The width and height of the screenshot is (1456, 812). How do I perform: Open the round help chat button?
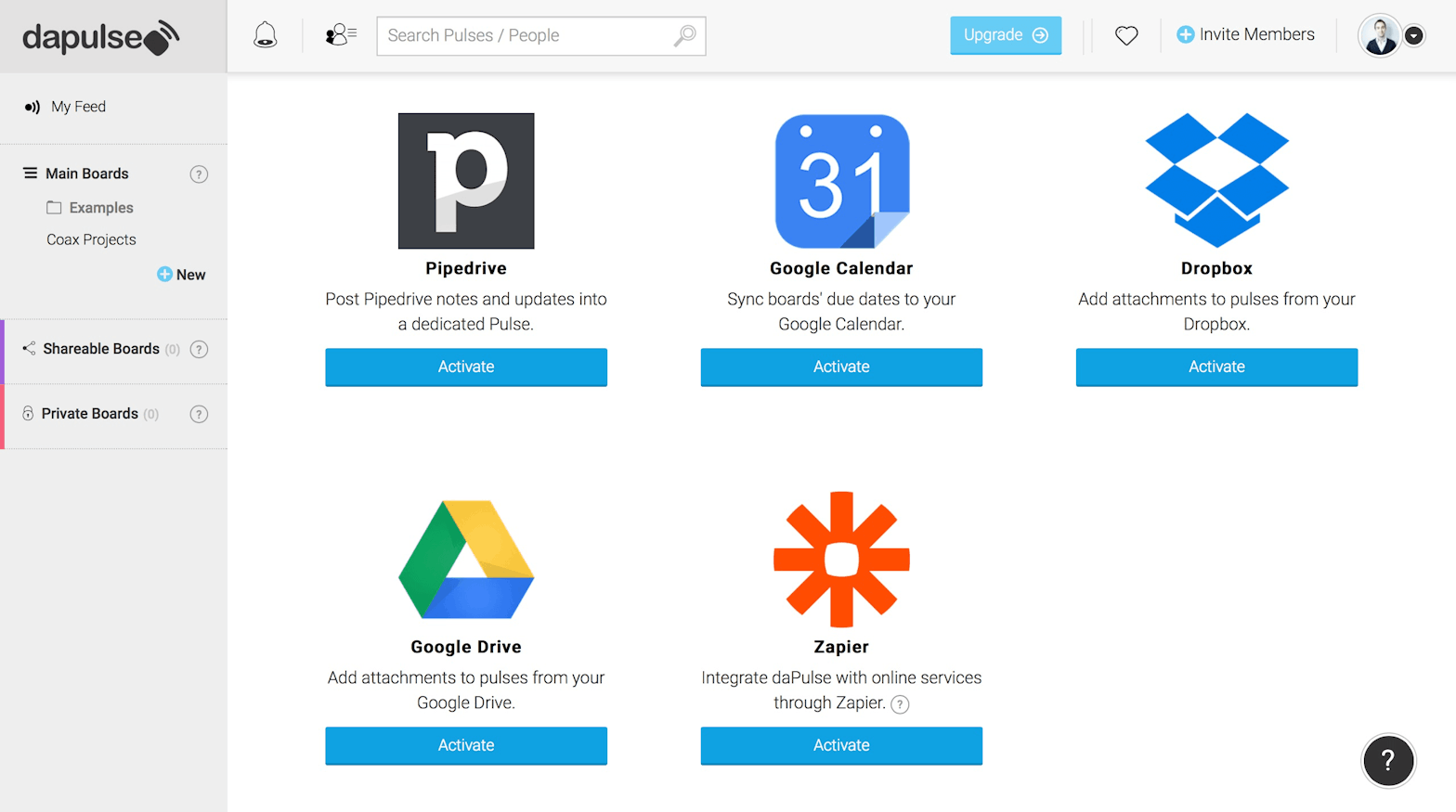click(x=1387, y=761)
